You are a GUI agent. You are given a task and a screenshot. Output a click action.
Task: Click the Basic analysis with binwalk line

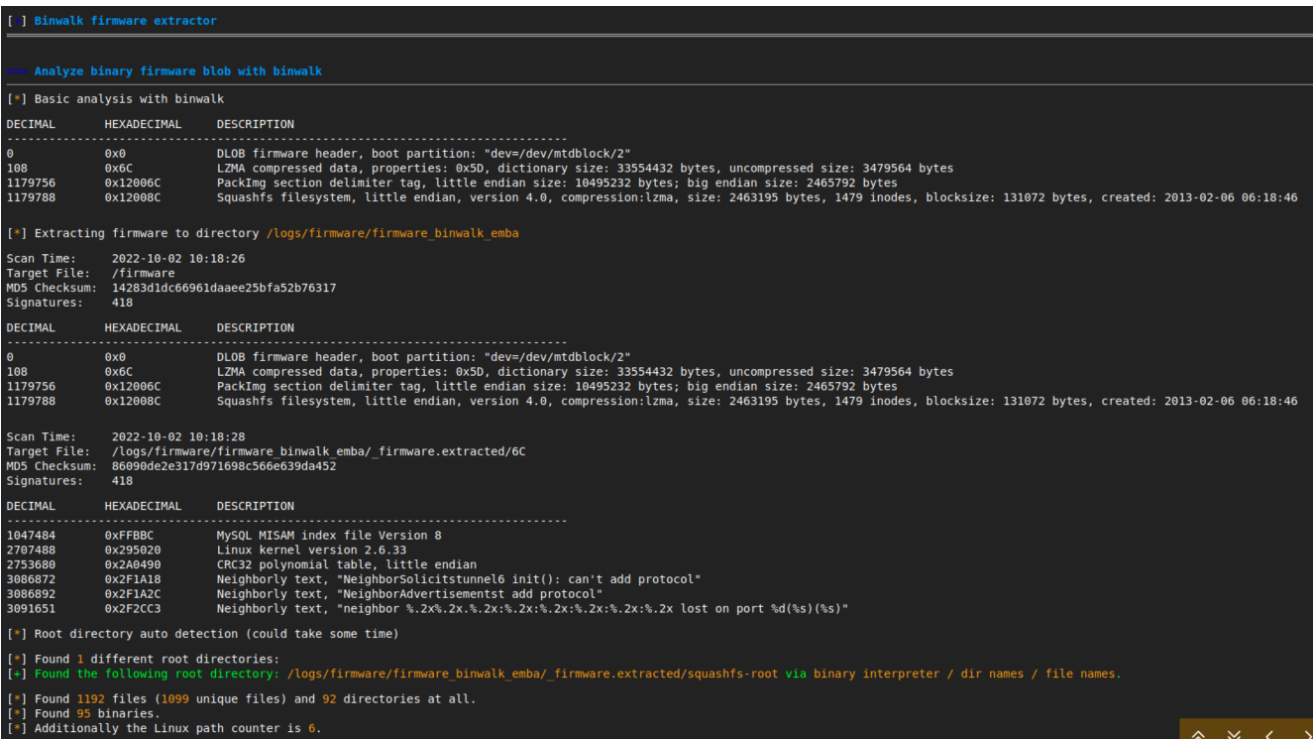coord(129,99)
